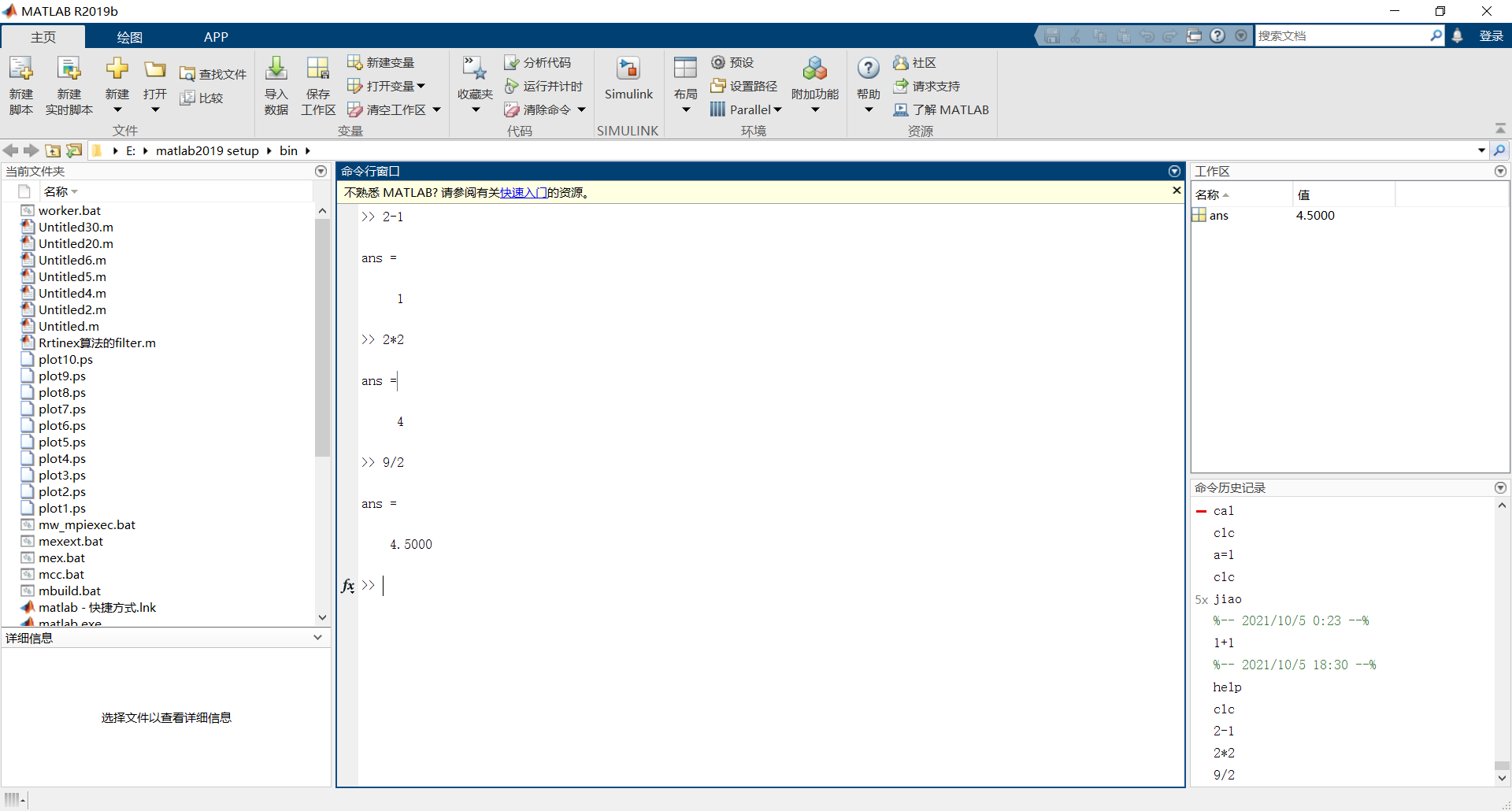Open the Parallel dropdown
1512x811 pixels.
(776, 109)
